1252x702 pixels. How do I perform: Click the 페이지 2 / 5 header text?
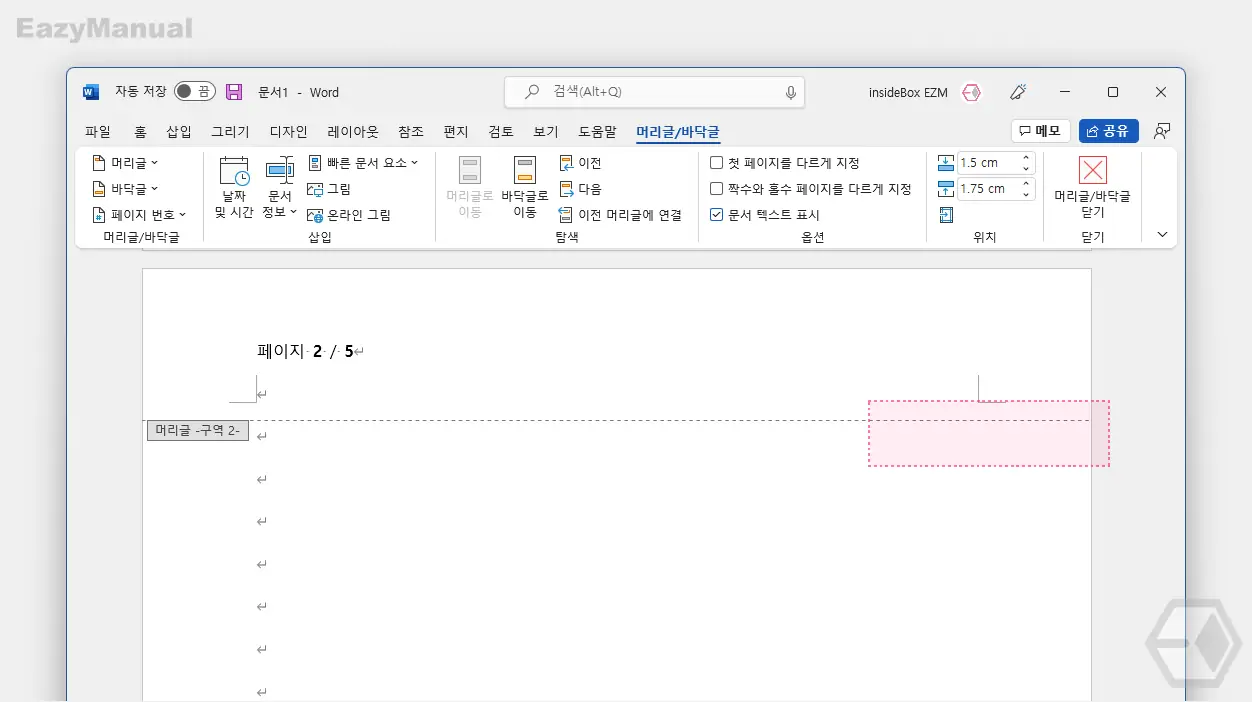306,351
